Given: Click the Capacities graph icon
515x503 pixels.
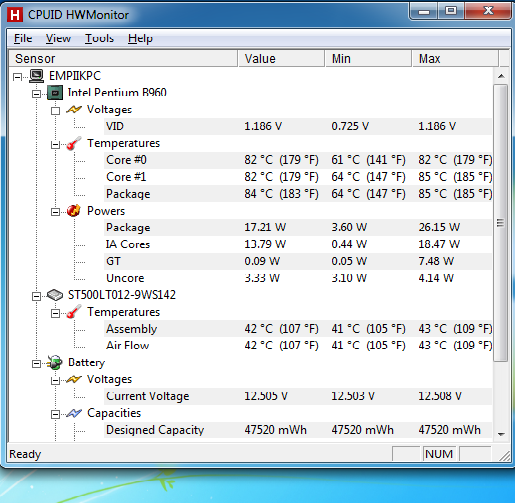Looking at the screenshot, I should [x=74, y=413].
